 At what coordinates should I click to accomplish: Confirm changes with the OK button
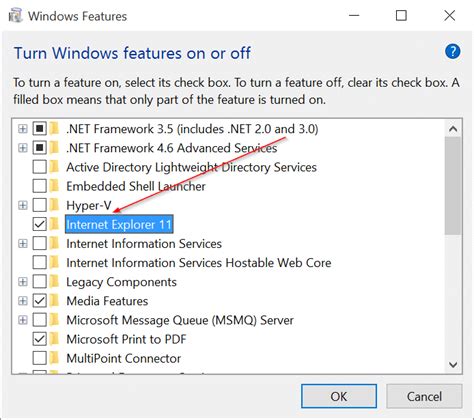click(339, 396)
